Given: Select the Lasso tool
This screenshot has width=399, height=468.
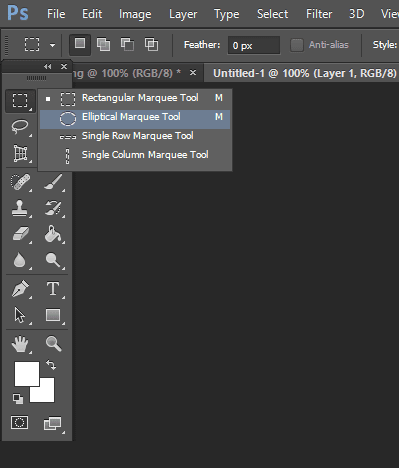Looking at the screenshot, I should (20, 127).
